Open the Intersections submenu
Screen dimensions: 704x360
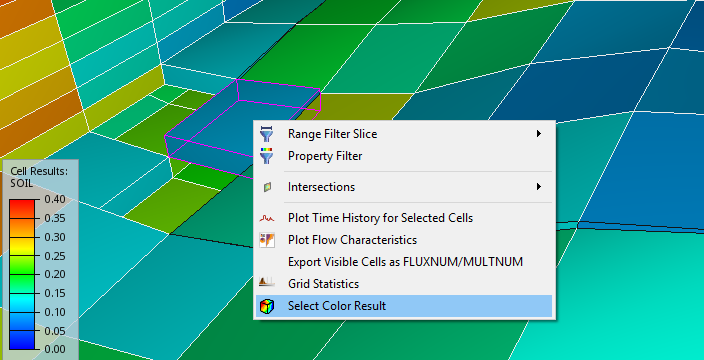pyautogui.click(x=404, y=187)
